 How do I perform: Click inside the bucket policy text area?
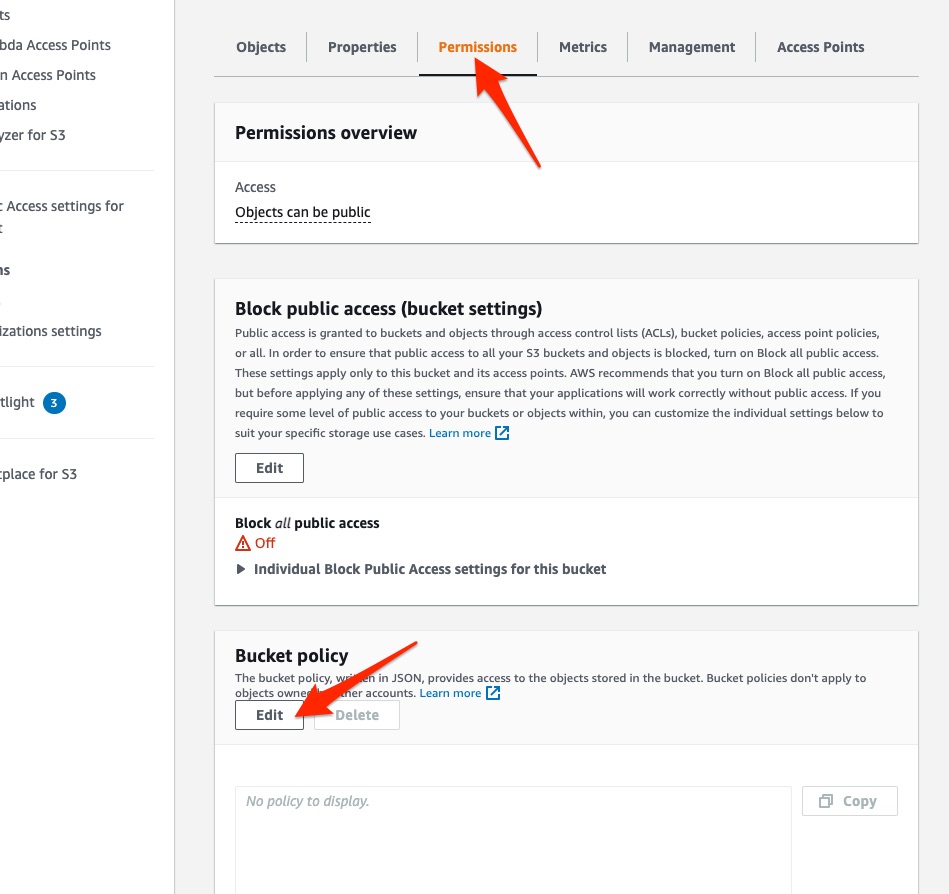pos(510,840)
